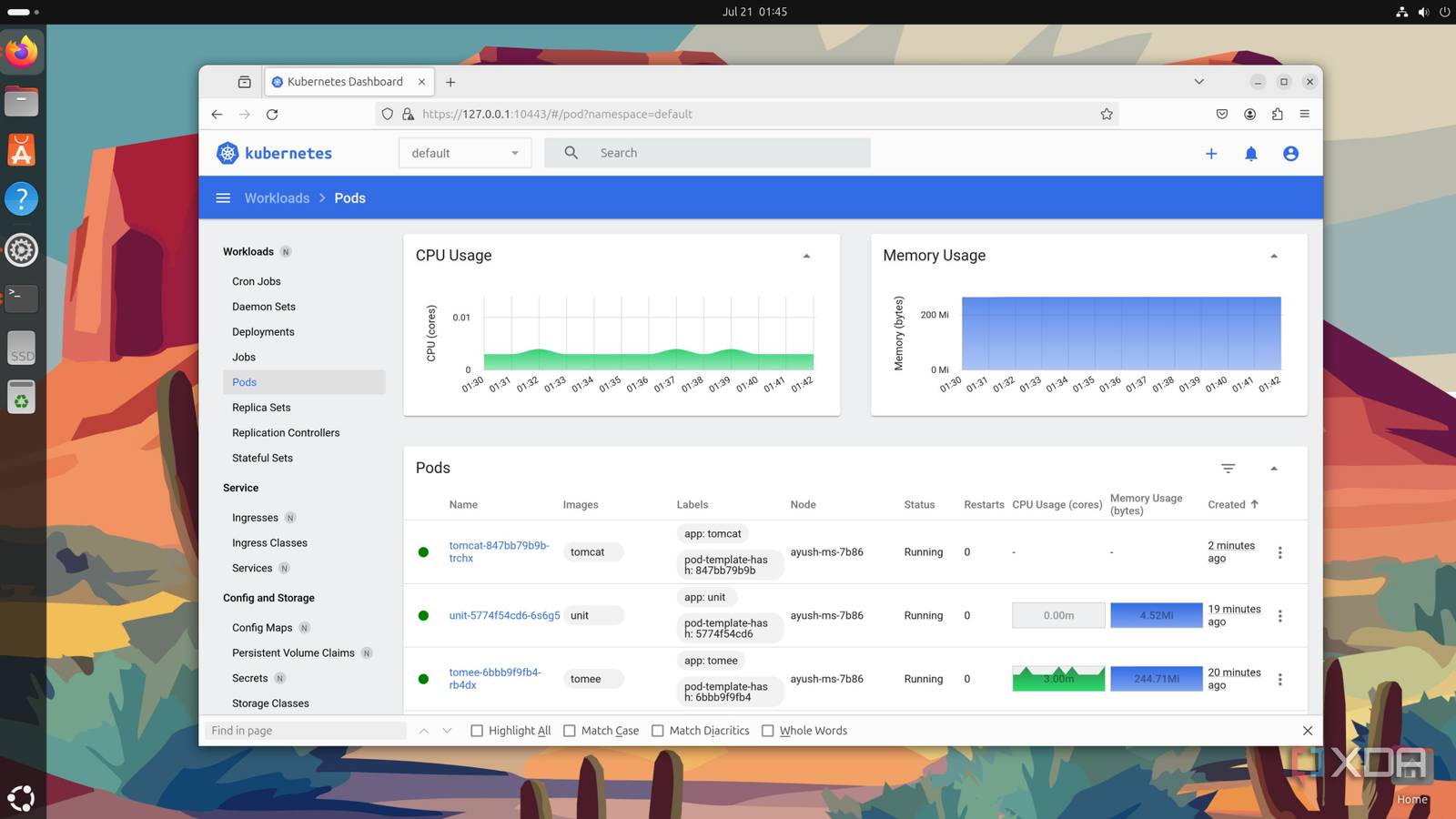
Task: Open the list all tabs chevron
Action: coord(1199,82)
